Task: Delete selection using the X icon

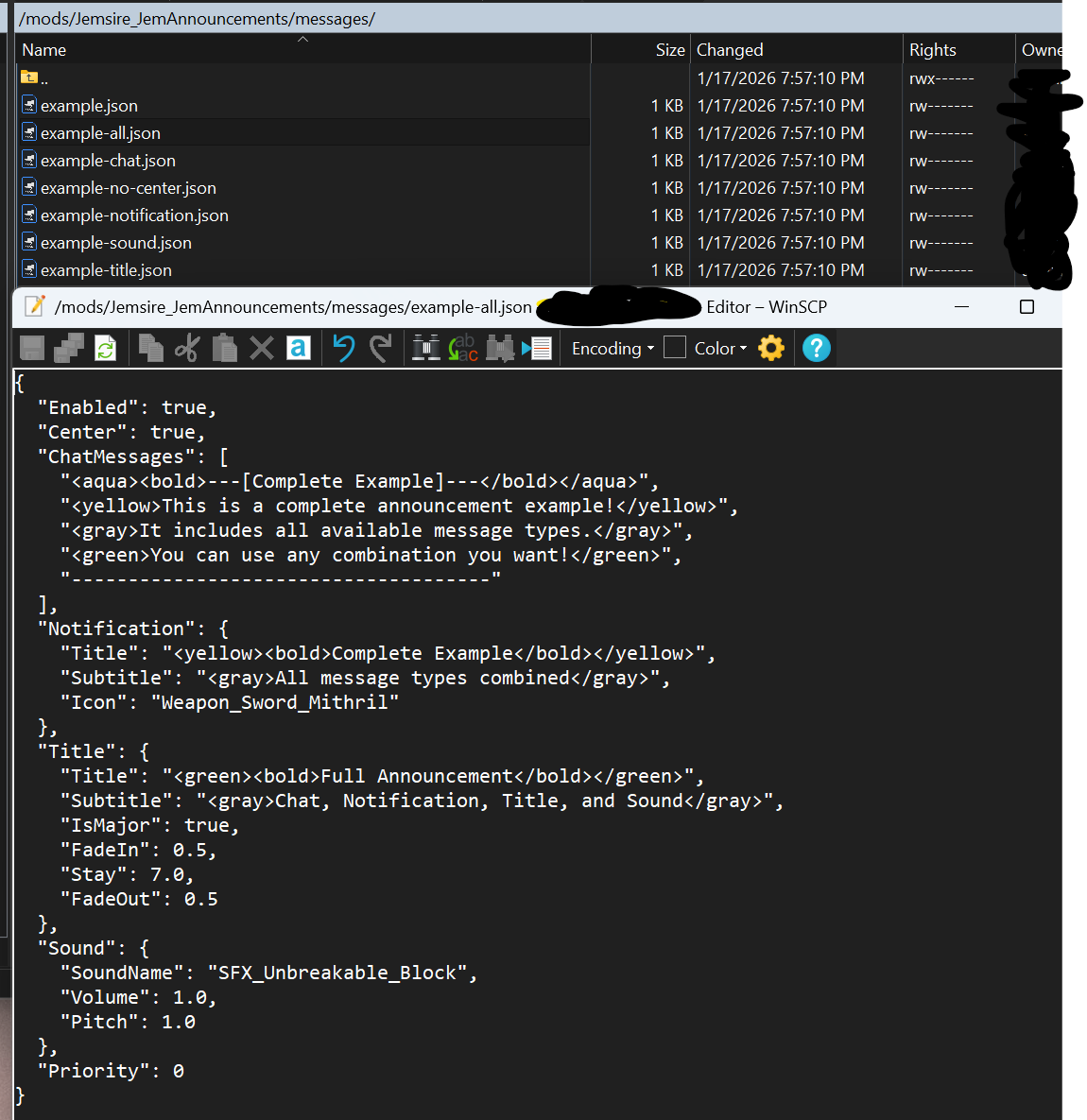Action: point(262,348)
